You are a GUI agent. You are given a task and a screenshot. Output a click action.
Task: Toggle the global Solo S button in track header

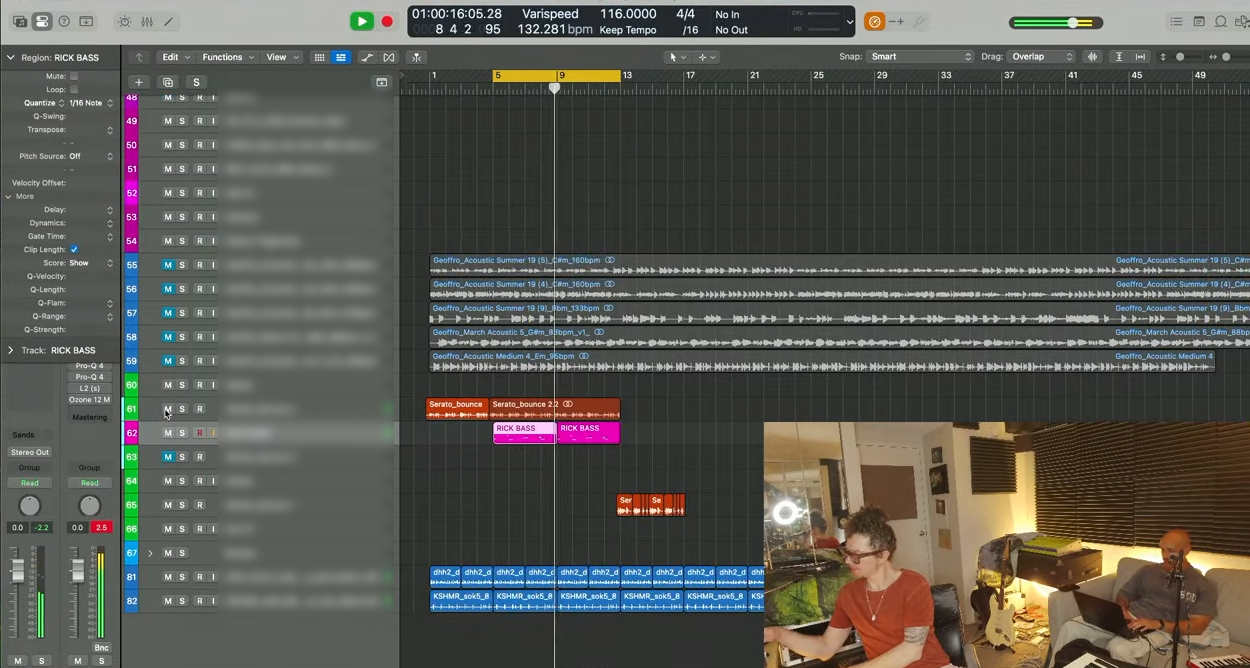196,82
